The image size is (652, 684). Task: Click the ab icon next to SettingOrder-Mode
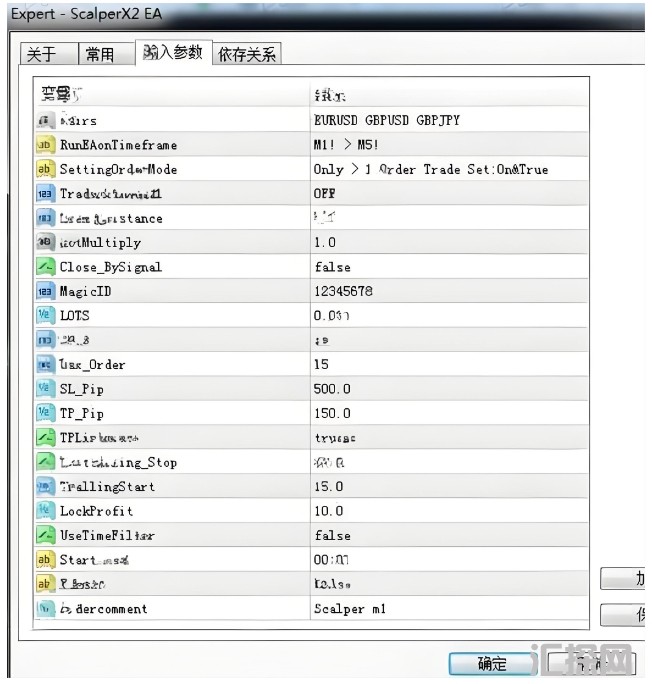pos(45,169)
